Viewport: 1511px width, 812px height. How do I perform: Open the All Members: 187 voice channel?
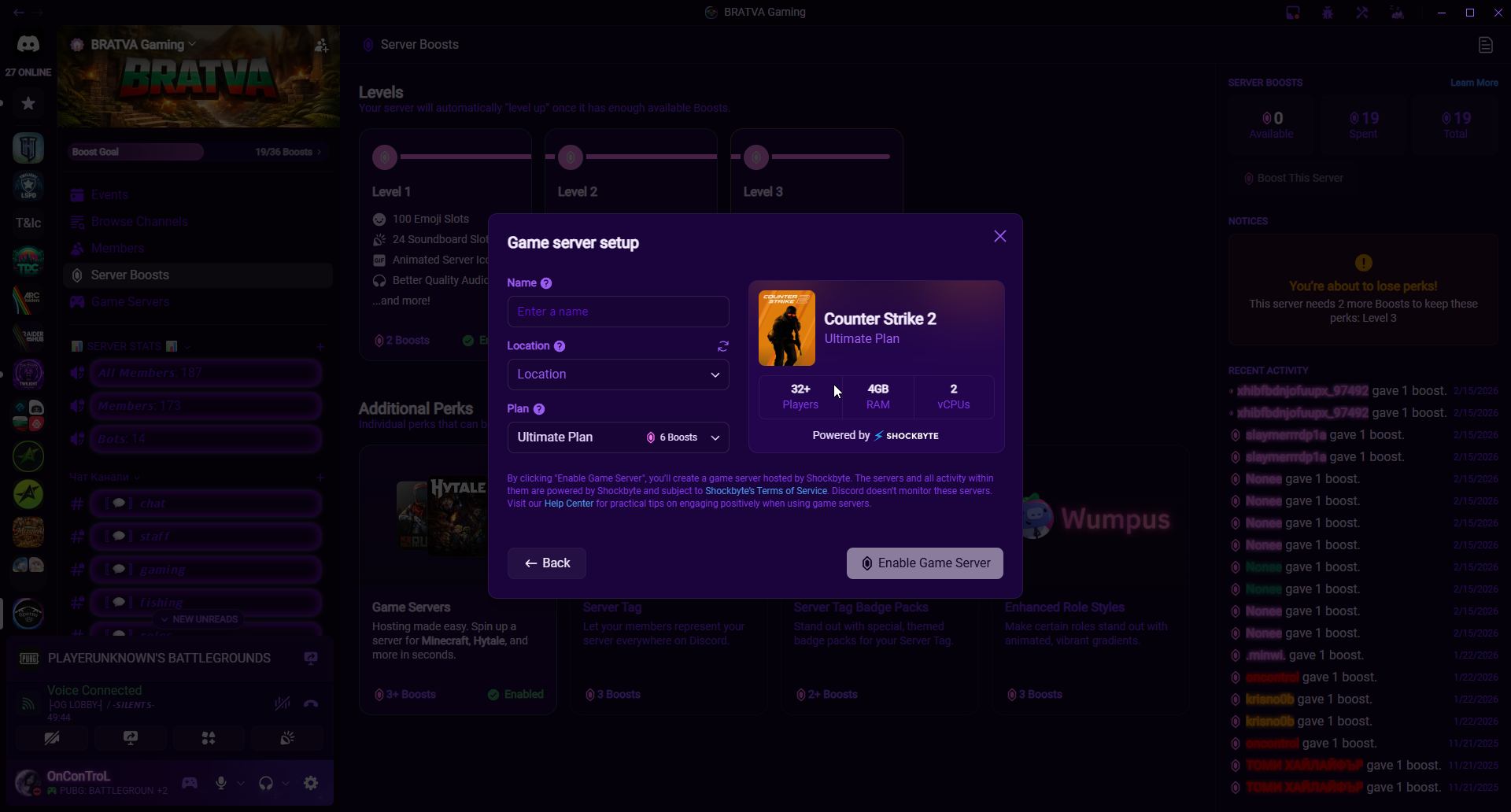205,373
